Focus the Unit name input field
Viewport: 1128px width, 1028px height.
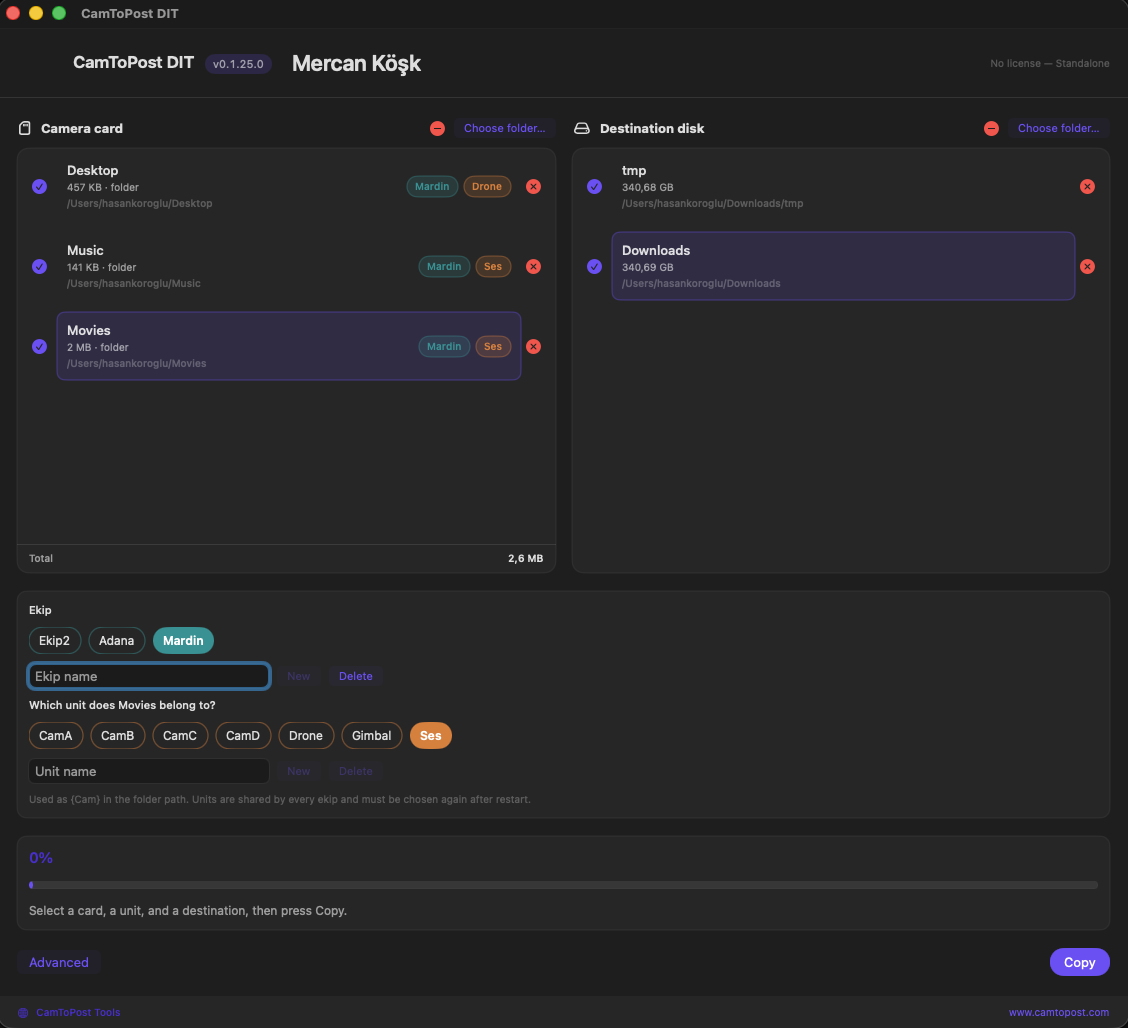149,771
